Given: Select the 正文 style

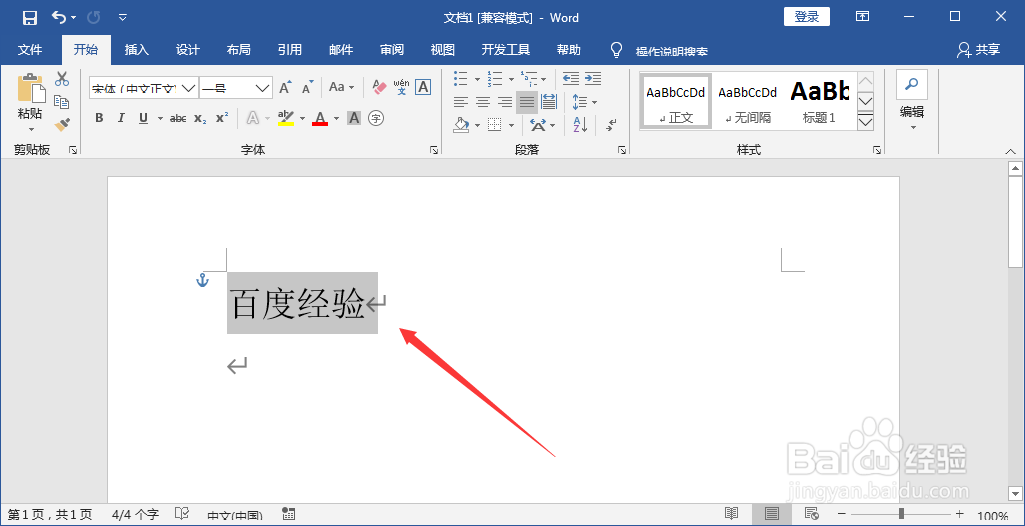Looking at the screenshot, I should pyautogui.click(x=676, y=100).
